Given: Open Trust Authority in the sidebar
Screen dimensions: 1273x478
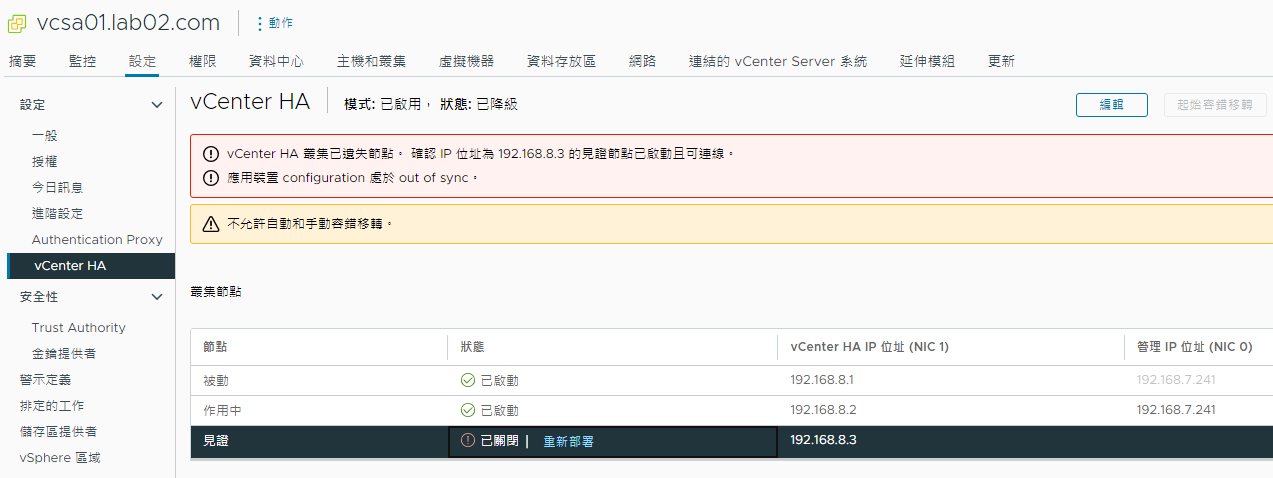Looking at the screenshot, I should [79, 327].
